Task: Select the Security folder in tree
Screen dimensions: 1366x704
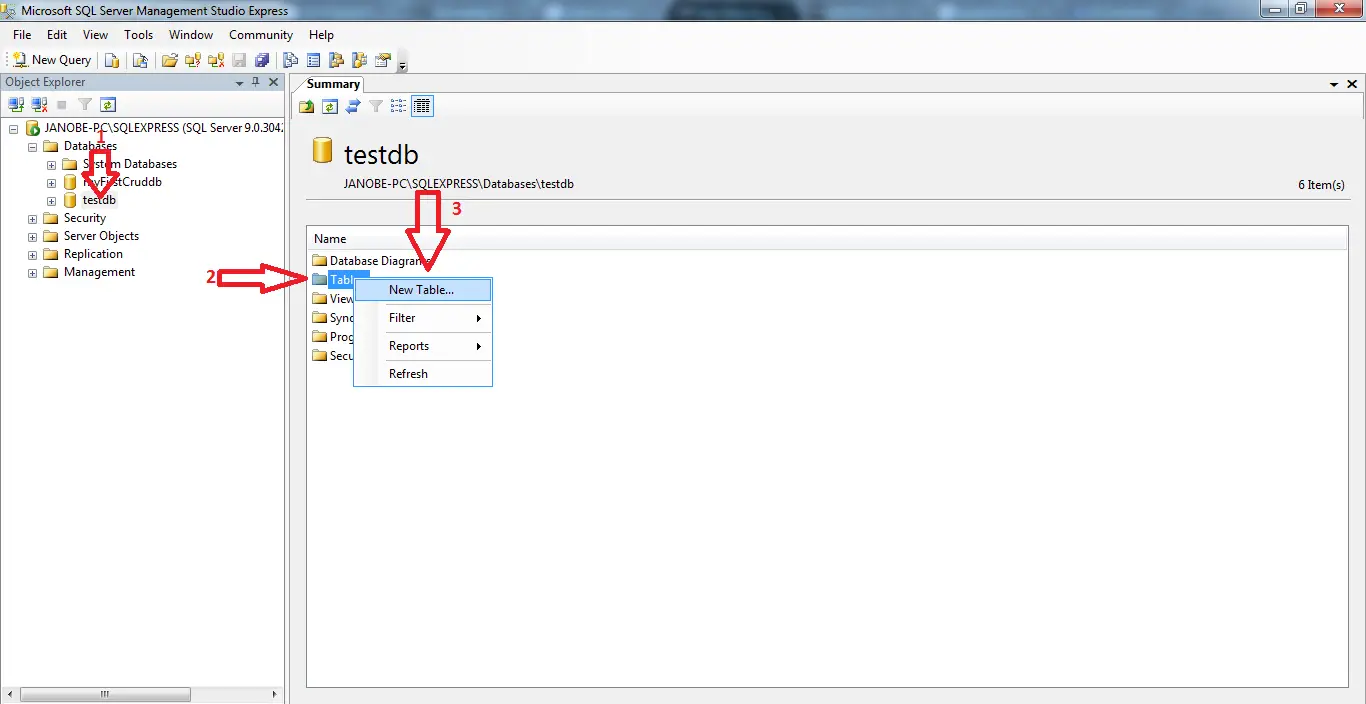Action: pyautogui.click(x=84, y=218)
